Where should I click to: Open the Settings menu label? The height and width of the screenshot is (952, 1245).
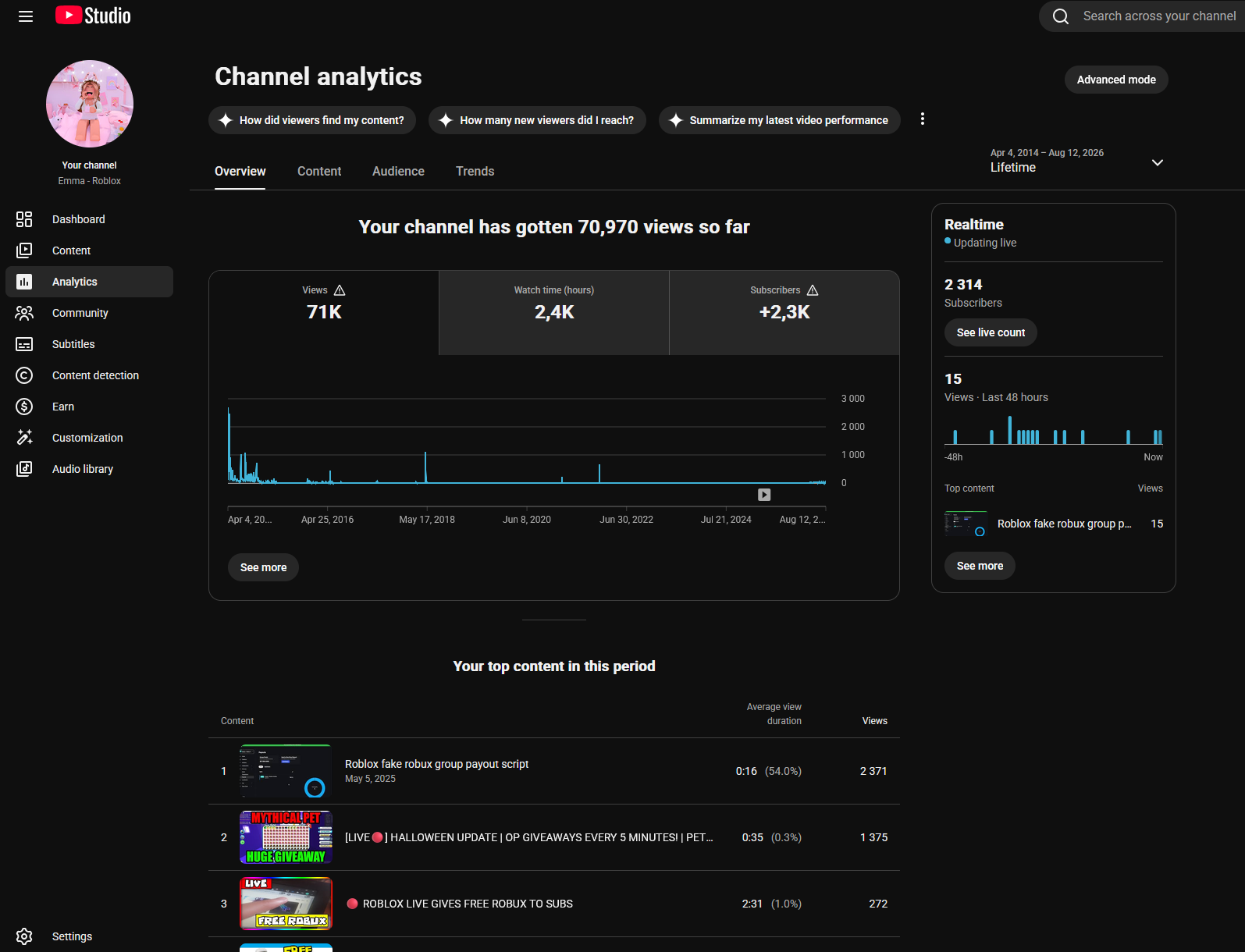pos(72,936)
